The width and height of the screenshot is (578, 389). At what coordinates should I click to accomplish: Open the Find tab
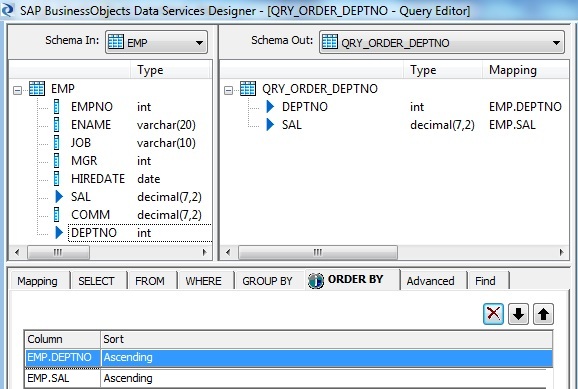click(485, 281)
